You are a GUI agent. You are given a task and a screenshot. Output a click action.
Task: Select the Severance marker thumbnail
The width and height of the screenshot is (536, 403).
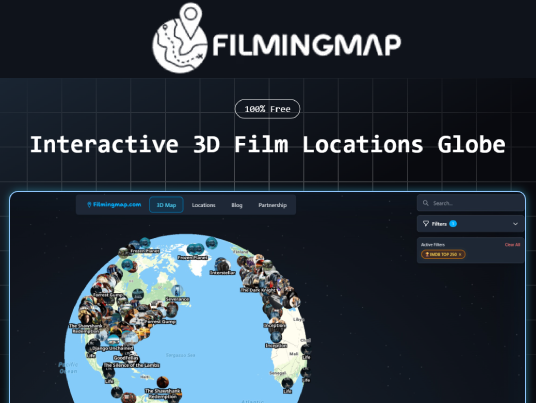[177, 291]
